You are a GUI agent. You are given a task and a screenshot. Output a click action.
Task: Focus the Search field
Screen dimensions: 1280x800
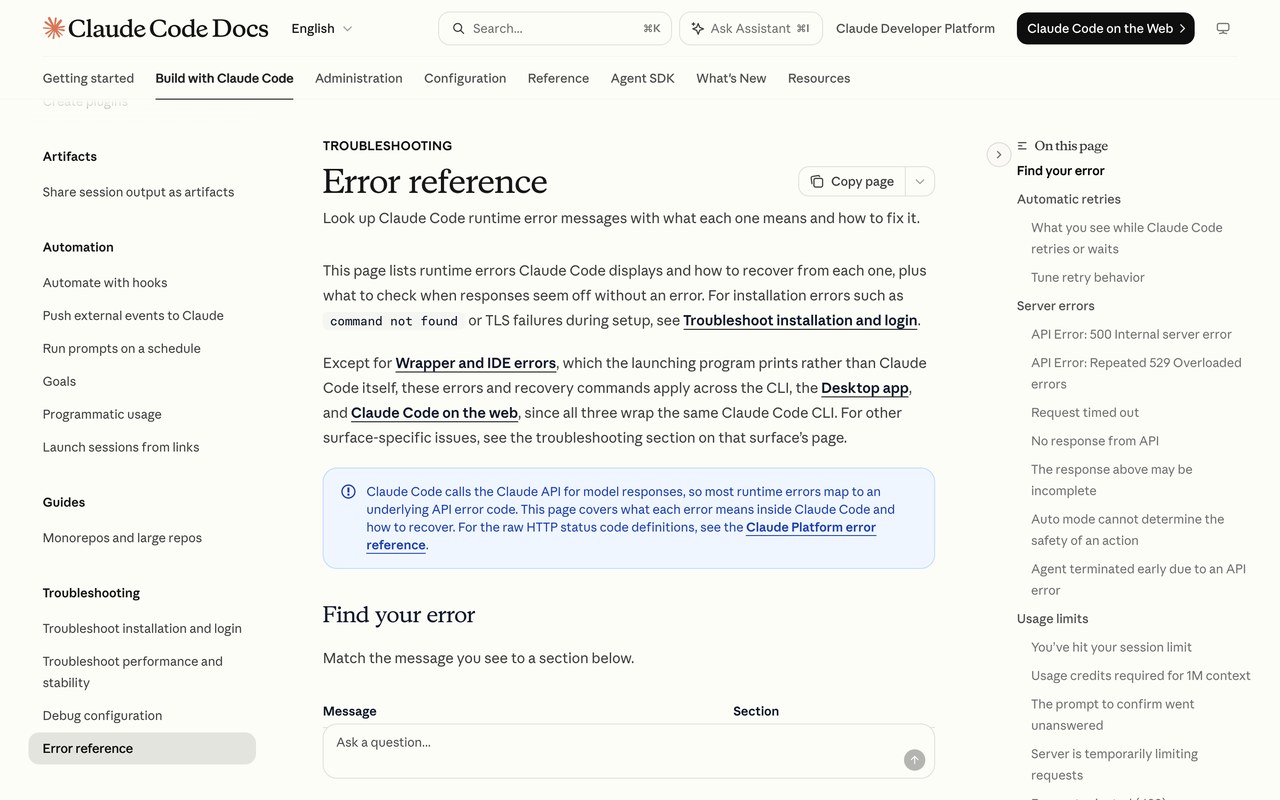click(555, 29)
